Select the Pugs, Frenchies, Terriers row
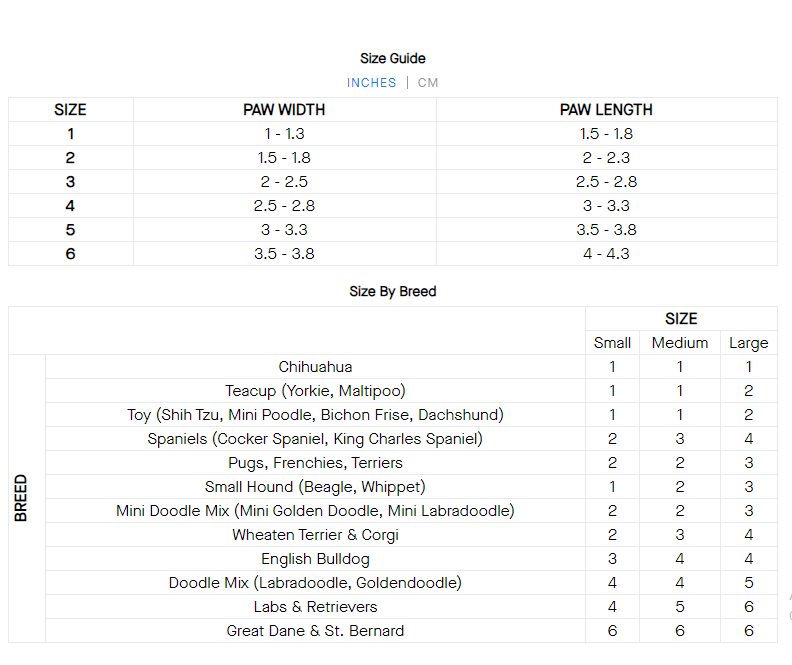Image resolution: width=792 pixels, height=665 pixels. pyautogui.click(x=315, y=463)
